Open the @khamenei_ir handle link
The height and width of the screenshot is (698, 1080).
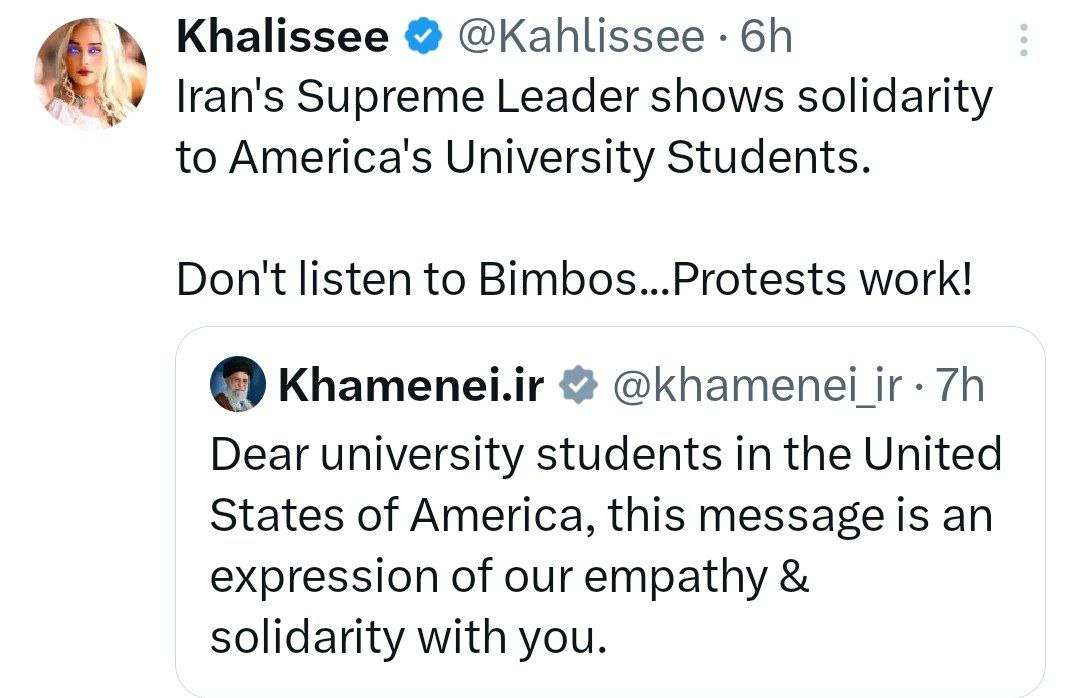pos(756,385)
